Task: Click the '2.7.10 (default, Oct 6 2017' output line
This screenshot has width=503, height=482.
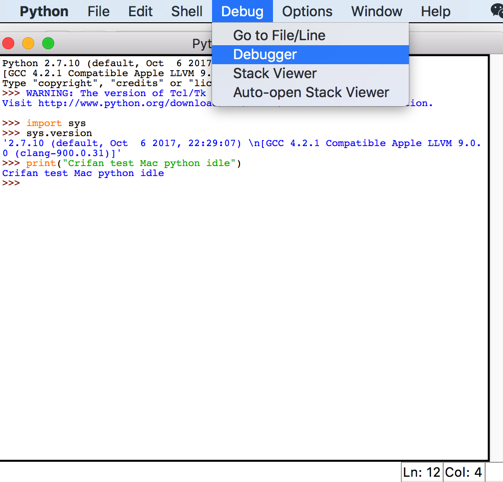Action: coord(242,143)
